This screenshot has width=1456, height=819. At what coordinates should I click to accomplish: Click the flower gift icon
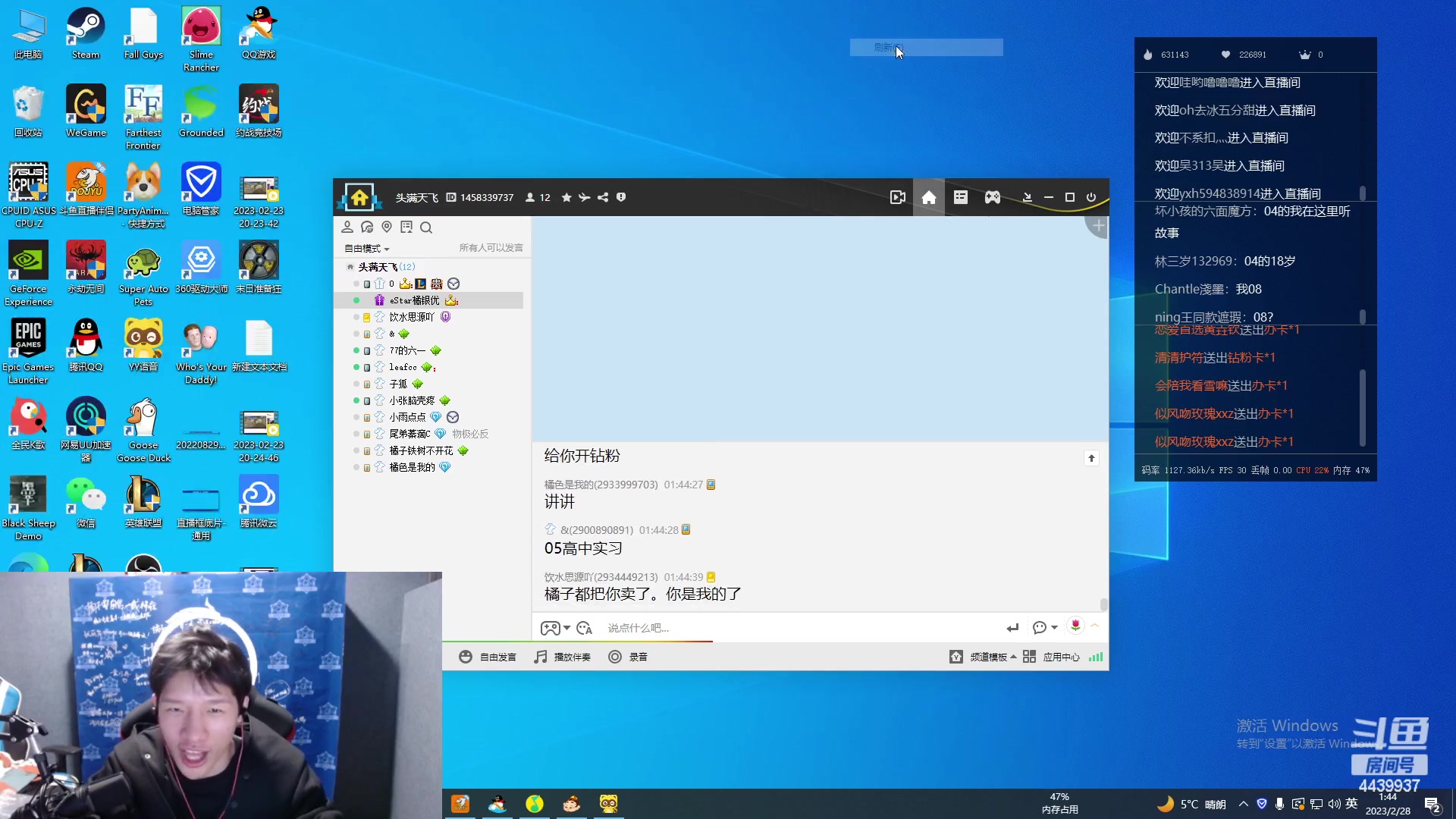[x=1075, y=626]
